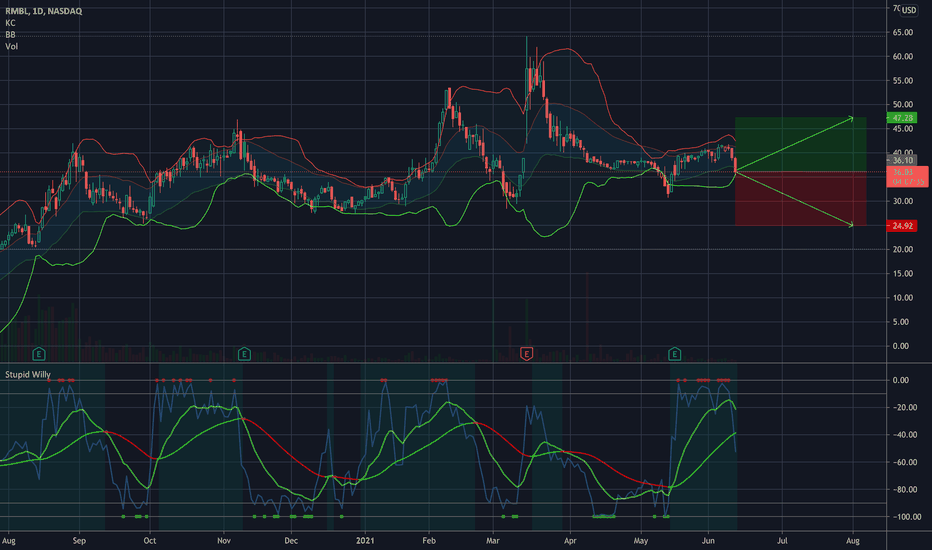Click the gray 36.10 price tag
The width and height of the screenshot is (932, 550).
[902, 160]
